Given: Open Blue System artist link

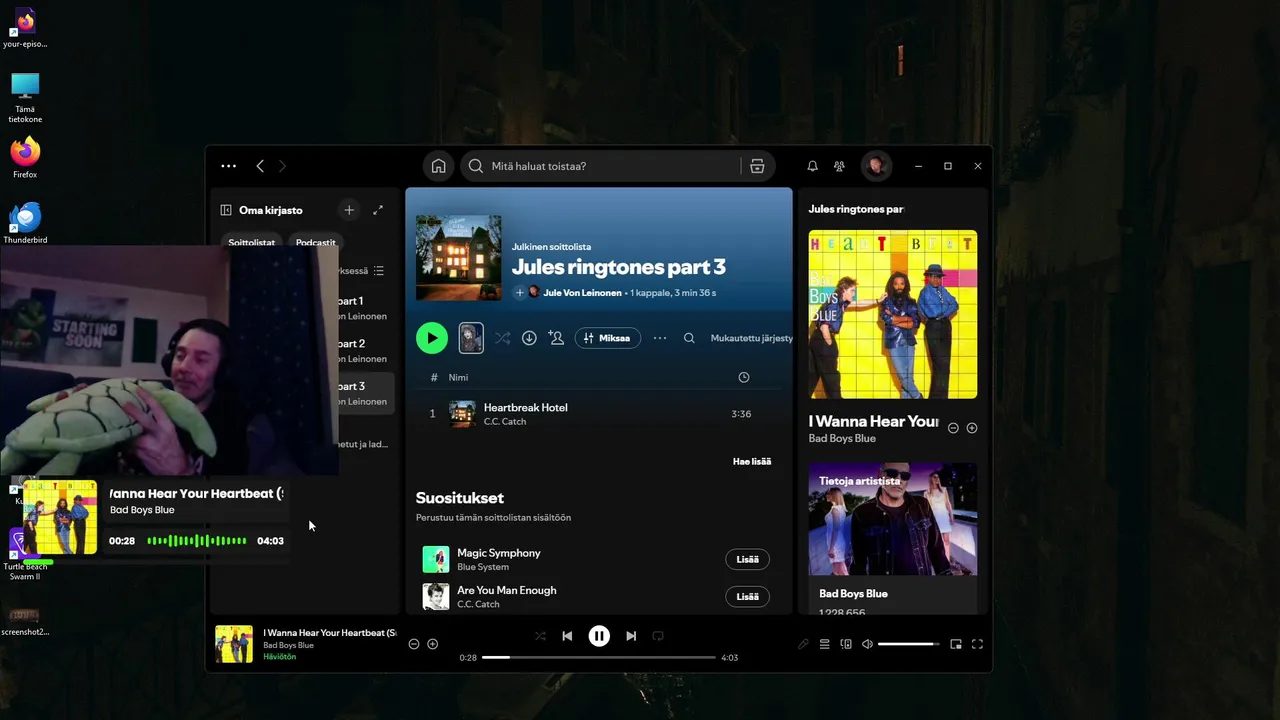Looking at the screenshot, I should 483,567.
